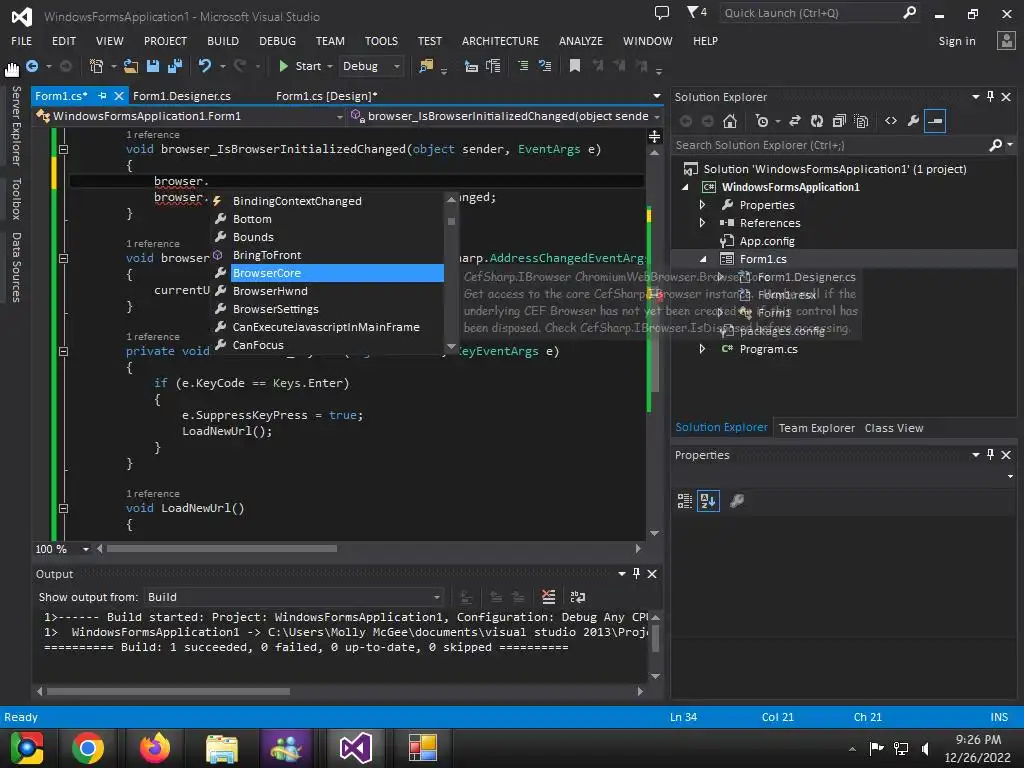Click the View Code icon in Solution Explorer
This screenshot has height=768, width=1024.
coord(891,121)
